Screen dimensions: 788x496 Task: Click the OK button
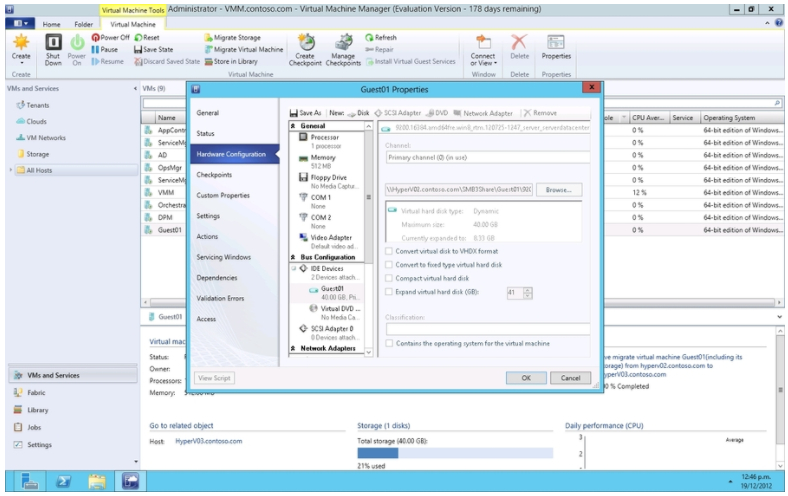[x=526, y=378]
